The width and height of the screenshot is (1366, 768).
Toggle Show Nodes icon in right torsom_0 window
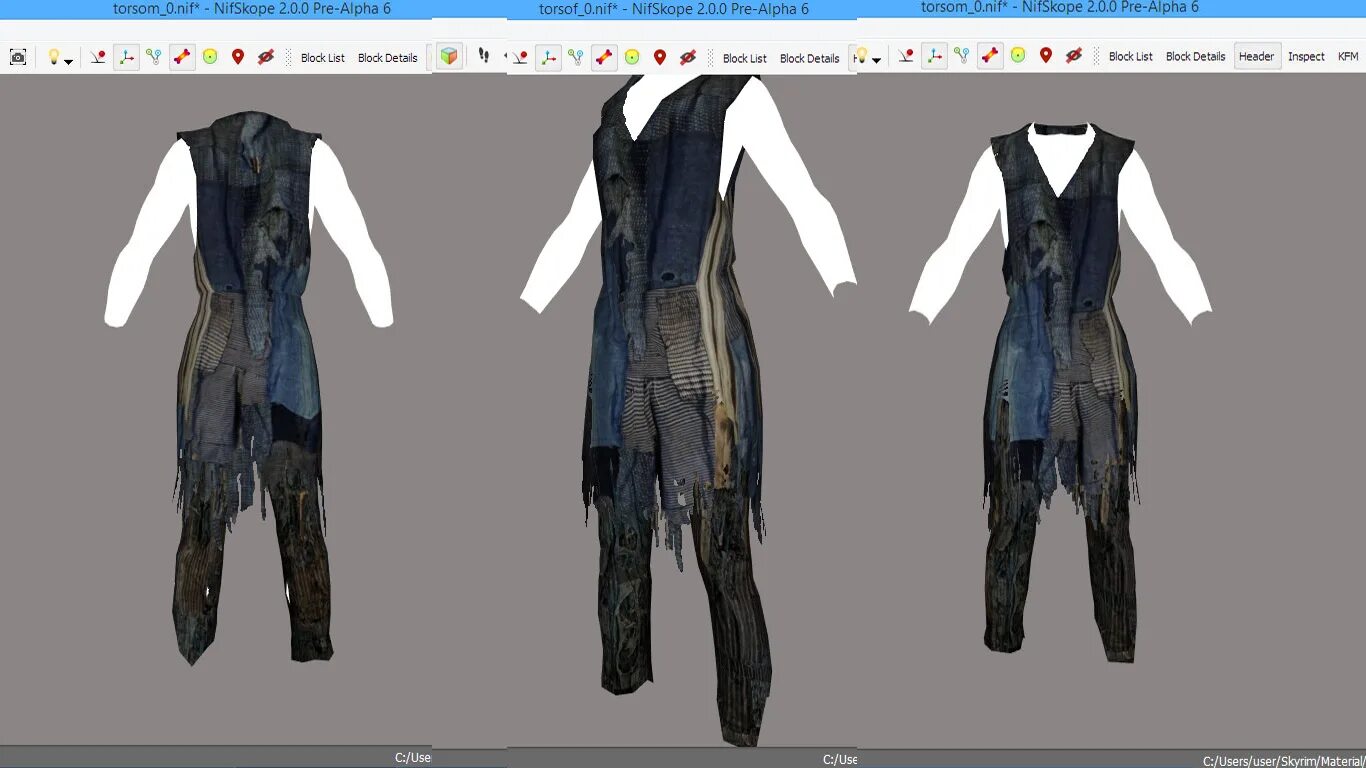[962, 56]
